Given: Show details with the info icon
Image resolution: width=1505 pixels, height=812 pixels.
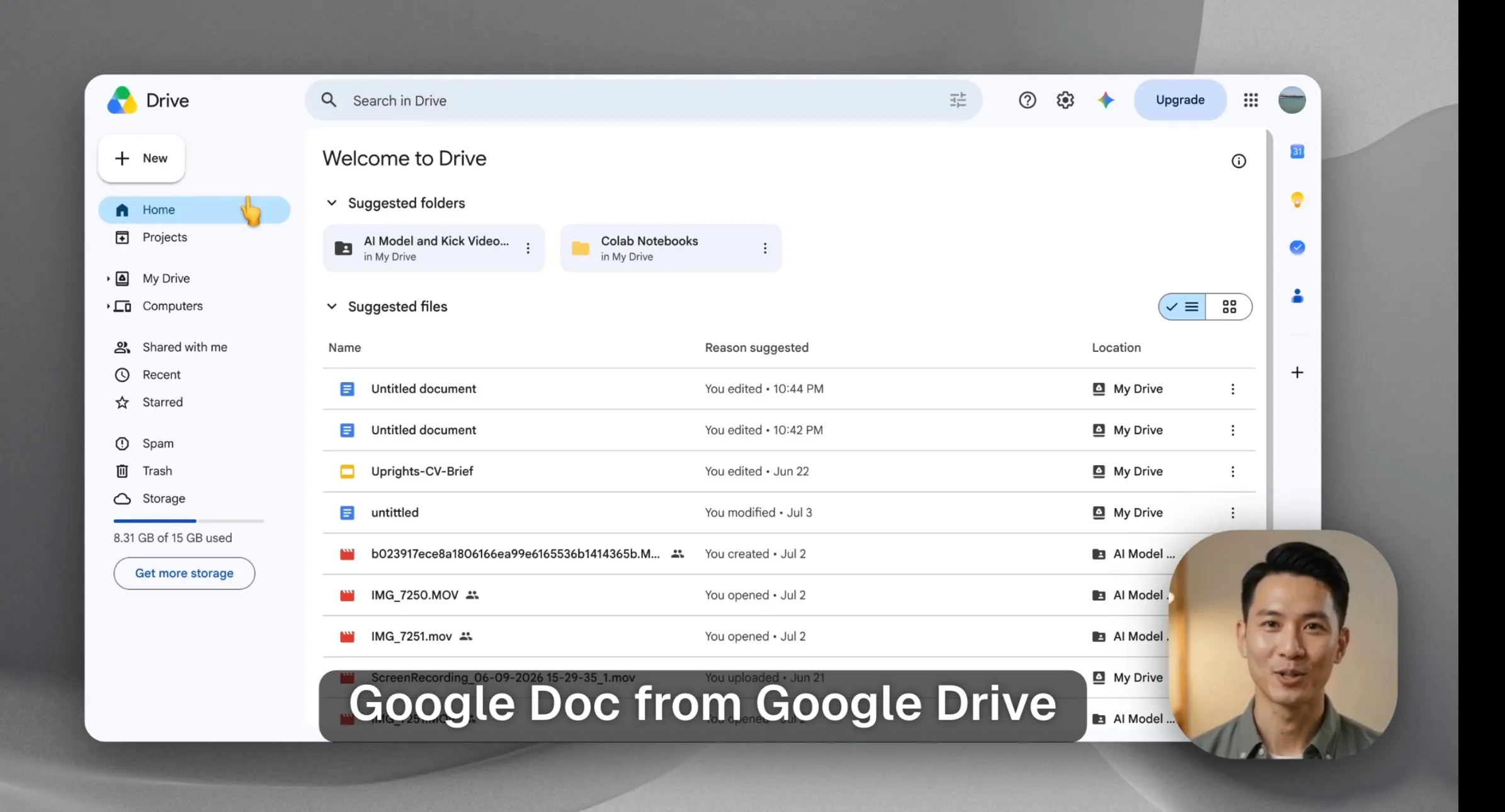Looking at the screenshot, I should pyautogui.click(x=1239, y=161).
